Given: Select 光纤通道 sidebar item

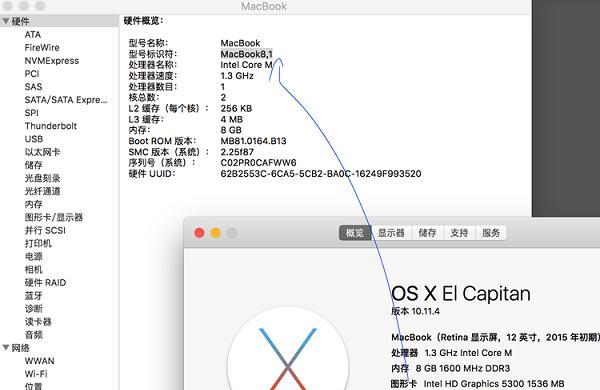Looking at the screenshot, I should coord(42,191).
